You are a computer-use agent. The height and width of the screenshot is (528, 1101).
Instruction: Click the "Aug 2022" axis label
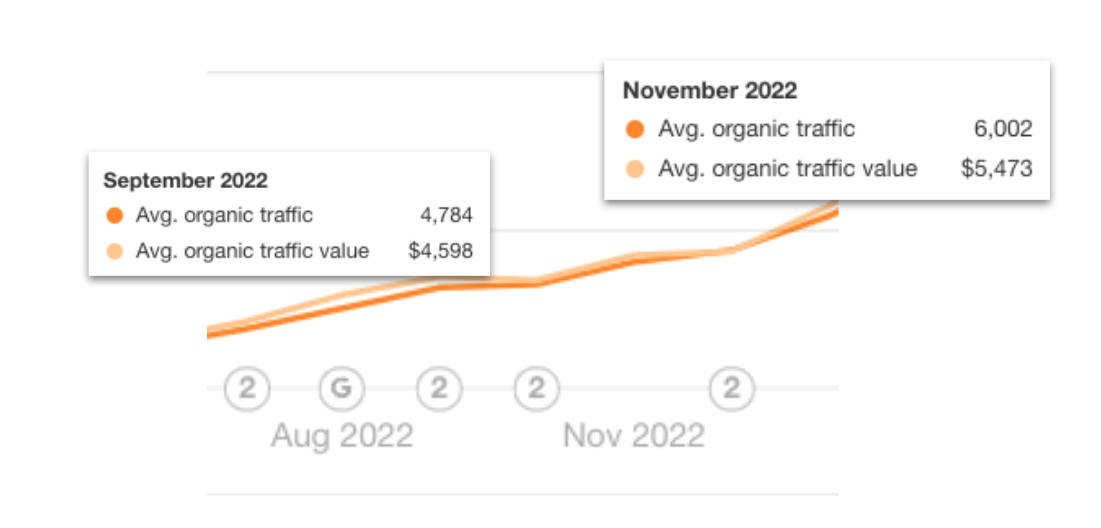(341, 436)
